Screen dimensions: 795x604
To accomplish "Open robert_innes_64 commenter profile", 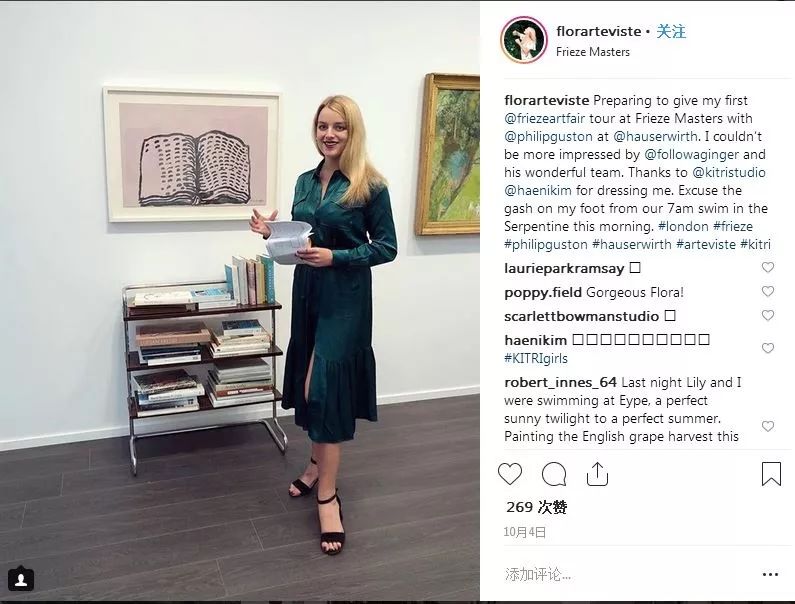I will (560, 382).
